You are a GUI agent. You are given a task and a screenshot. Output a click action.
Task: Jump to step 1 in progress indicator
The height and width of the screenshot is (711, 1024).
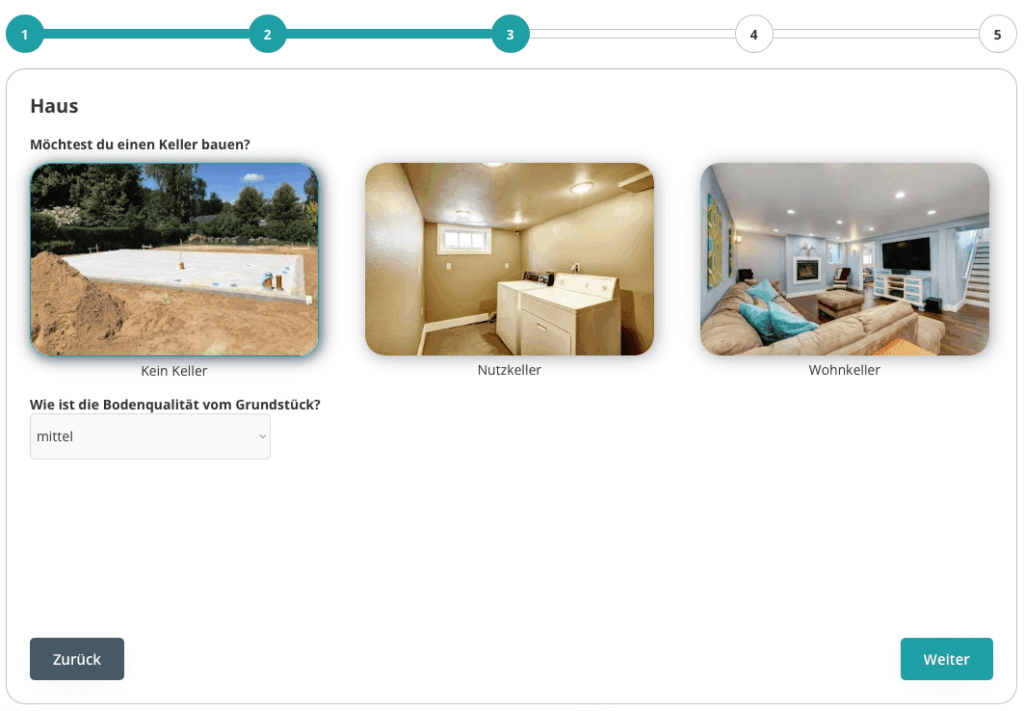24,34
